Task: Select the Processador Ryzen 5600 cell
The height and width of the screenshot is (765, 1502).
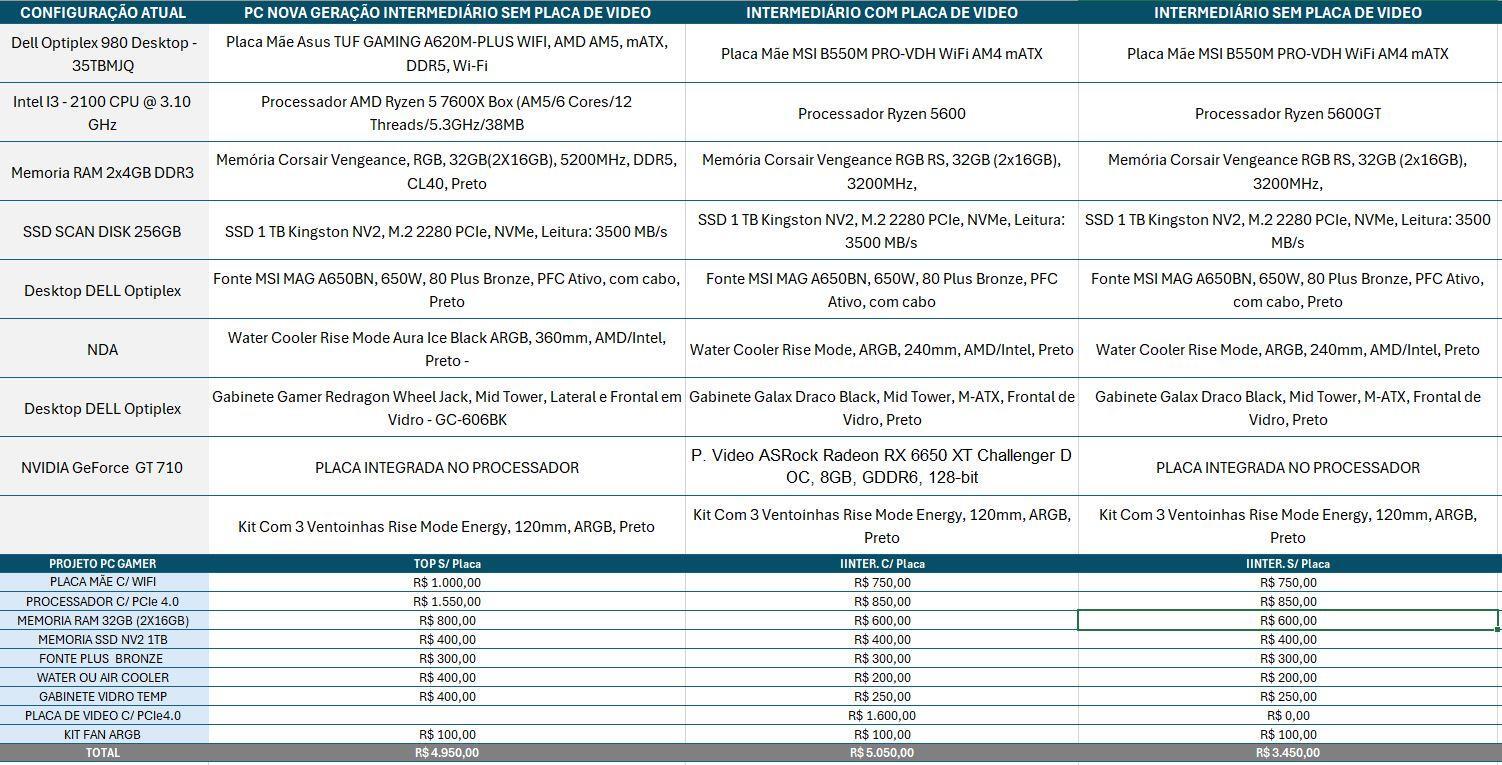Action: tap(882, 113)
